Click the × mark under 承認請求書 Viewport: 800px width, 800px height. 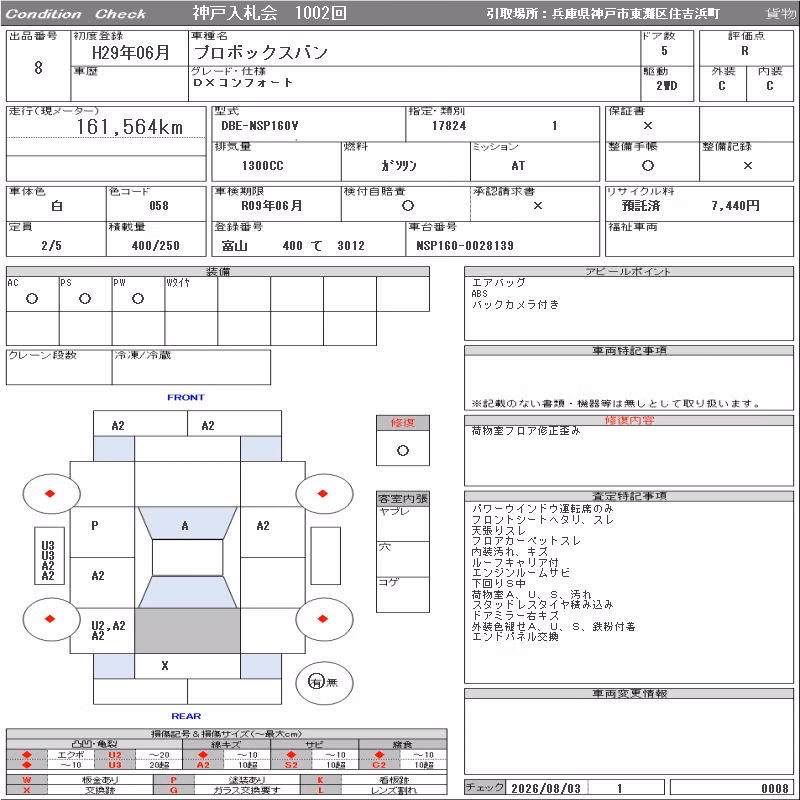[x=537, y=206]
